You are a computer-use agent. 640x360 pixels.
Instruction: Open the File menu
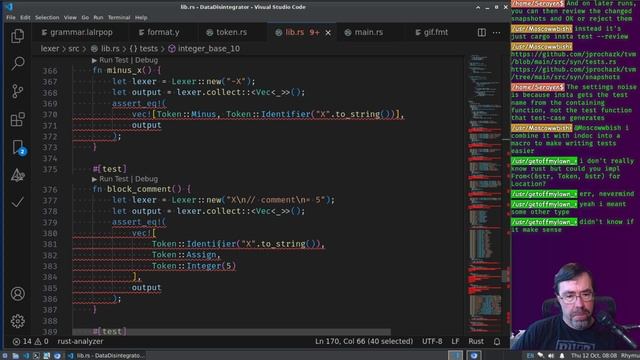11,18
